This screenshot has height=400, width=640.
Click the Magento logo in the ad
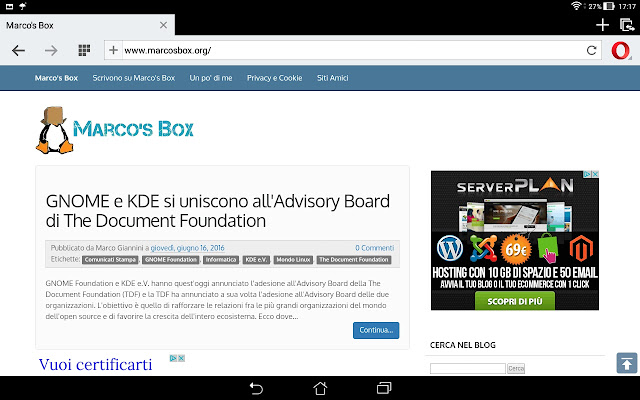(581, 248)
